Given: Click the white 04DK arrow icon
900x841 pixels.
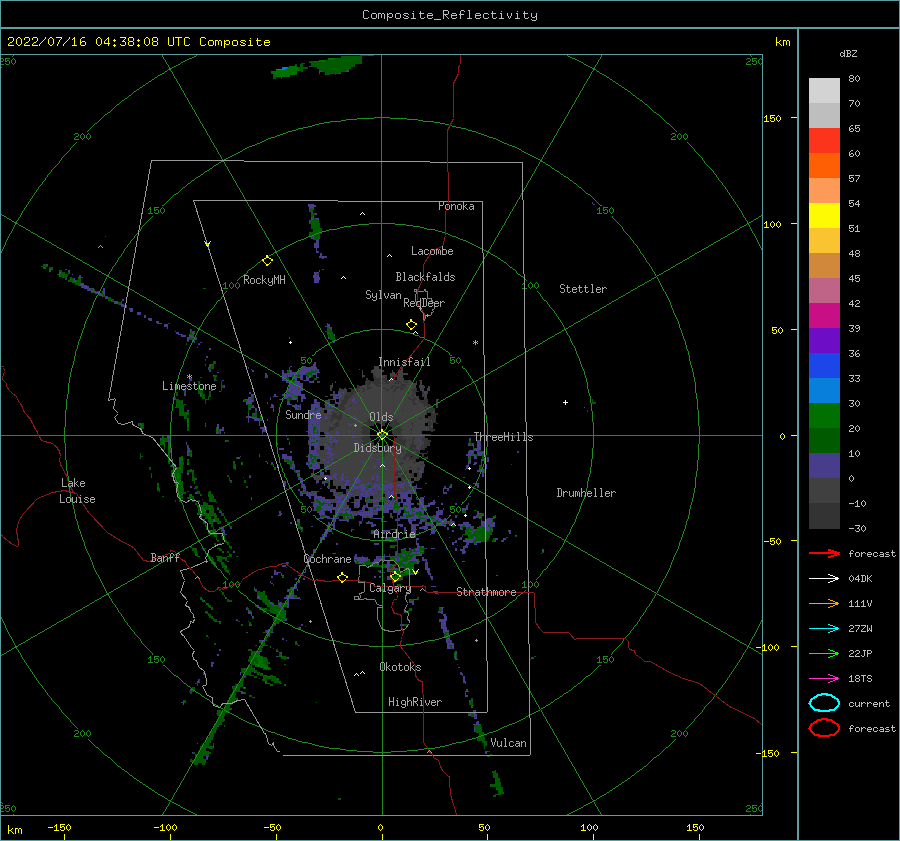Looking at the screenshot, I should pyautogui.click(x=824, y=578).
